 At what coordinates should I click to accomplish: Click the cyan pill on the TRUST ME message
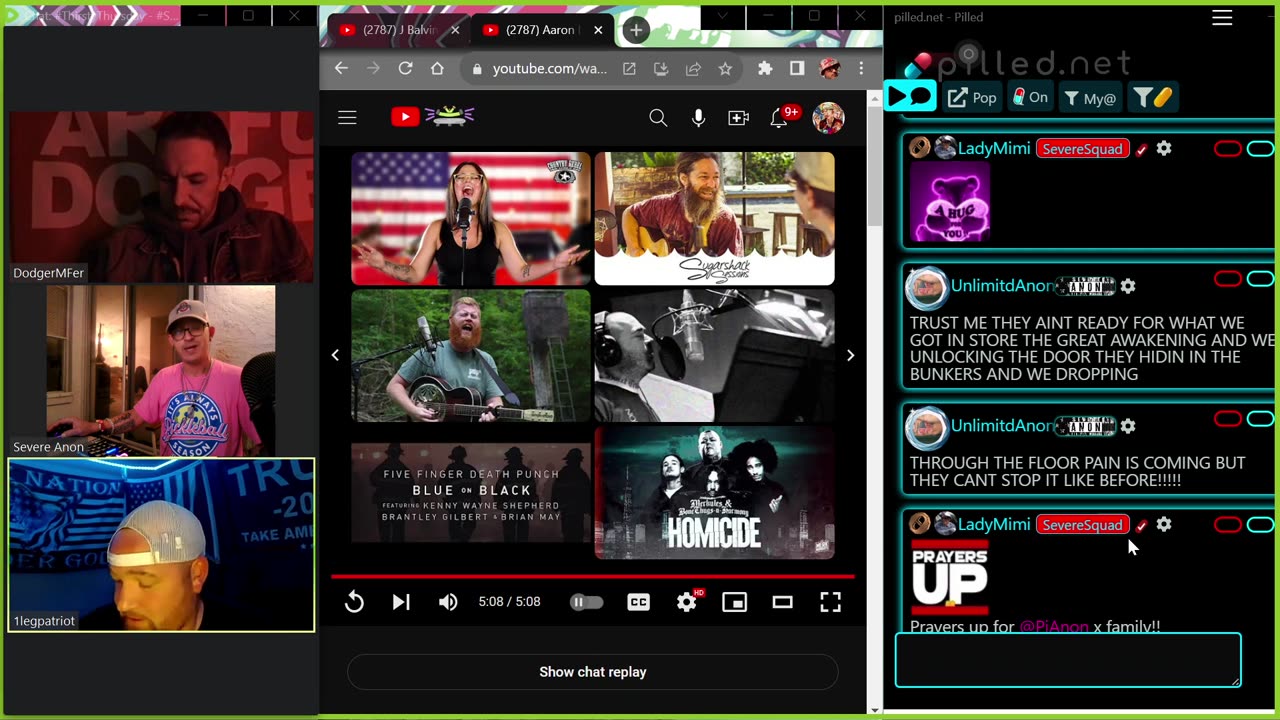1260,279
